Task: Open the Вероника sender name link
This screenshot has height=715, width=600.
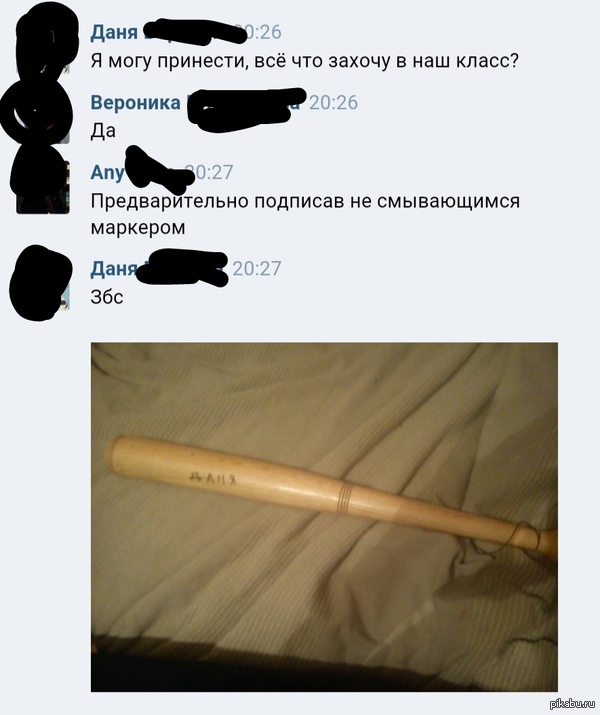Action: 135,103
